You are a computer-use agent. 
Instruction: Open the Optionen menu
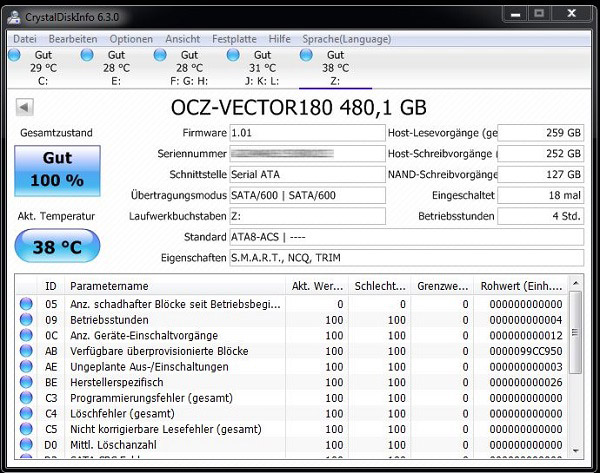click(131, 39)
